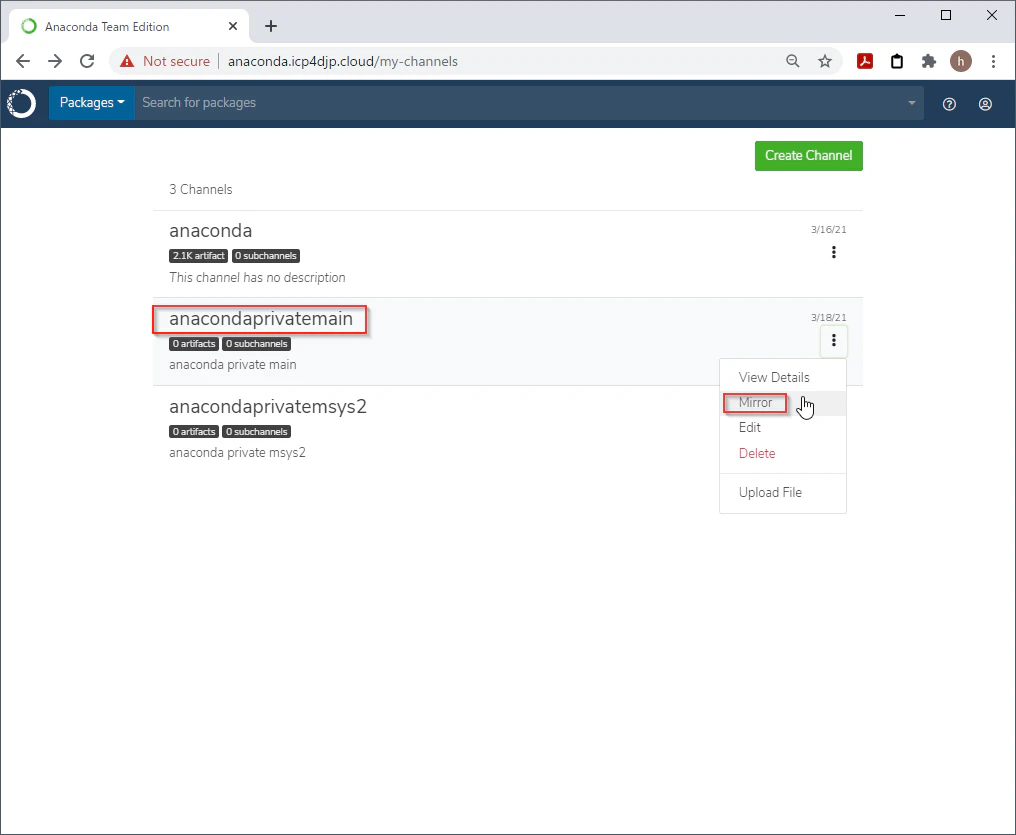Click the anaconda 0 subchannels badge
The width and height of the screenshot is (1016, 835).
266,256
